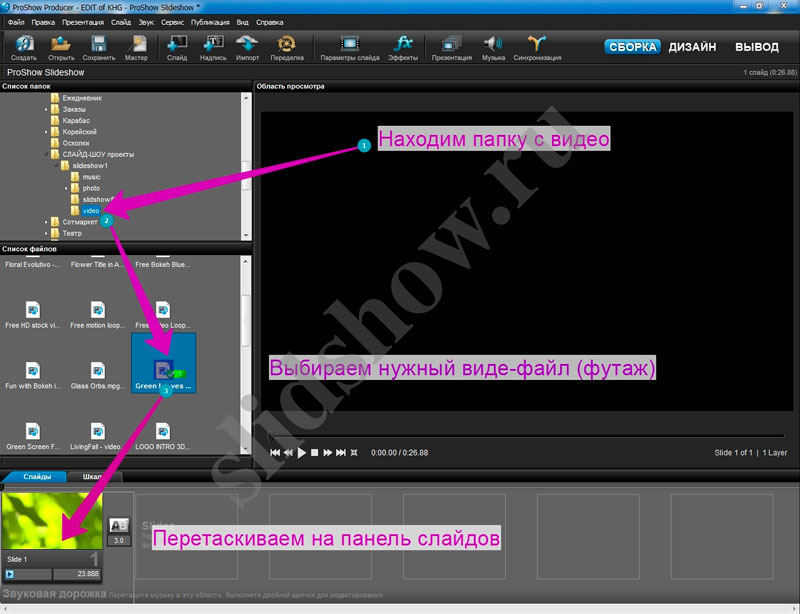Select file Fun with Bokeh i...
Viewport: 800px width, 614px height.
click(x=33, y=376)
